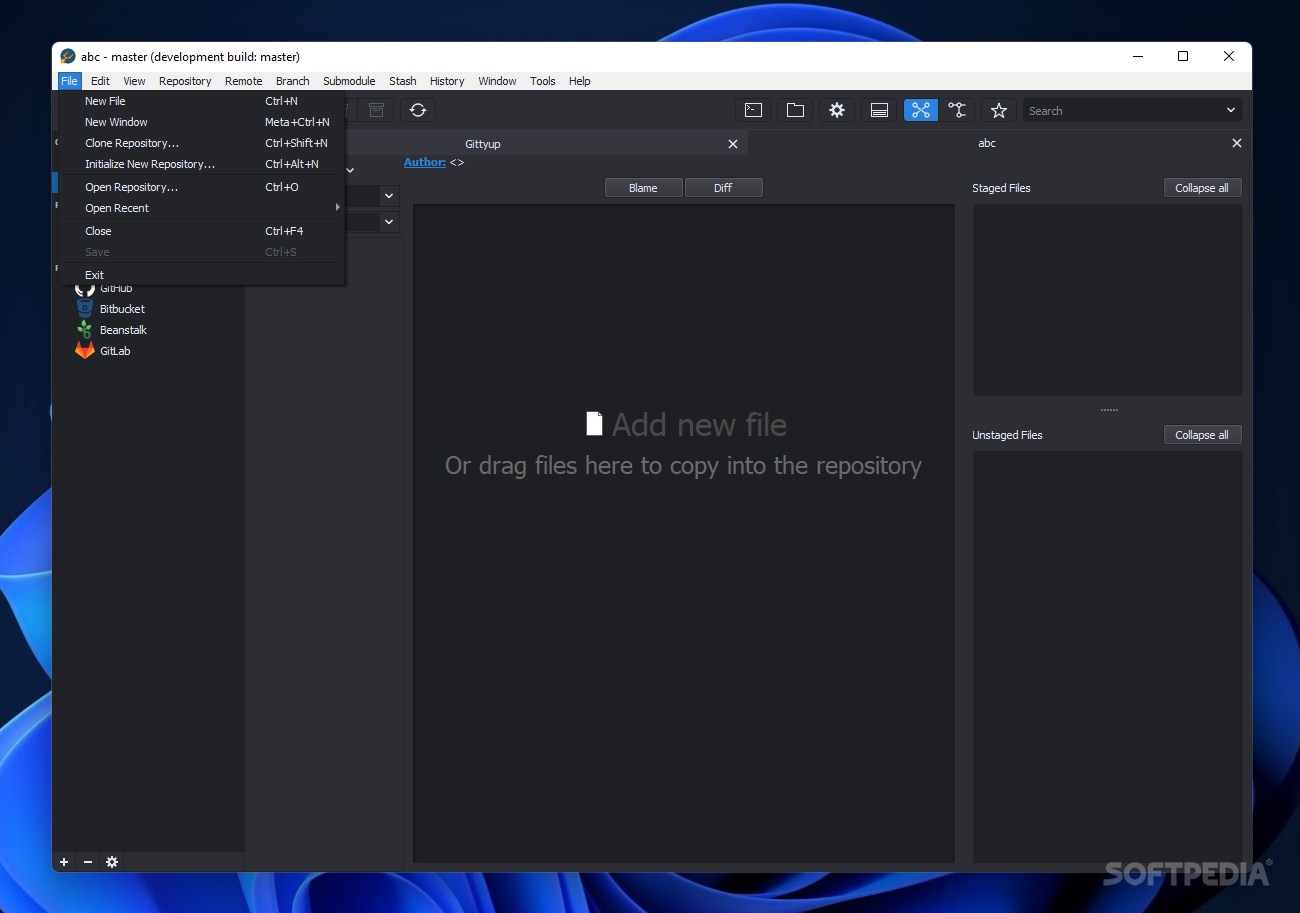The width and height of the screenshot is (1300, 913).
Task: Click the white file icon beside Add new file
Action: (x=594, y=424)
